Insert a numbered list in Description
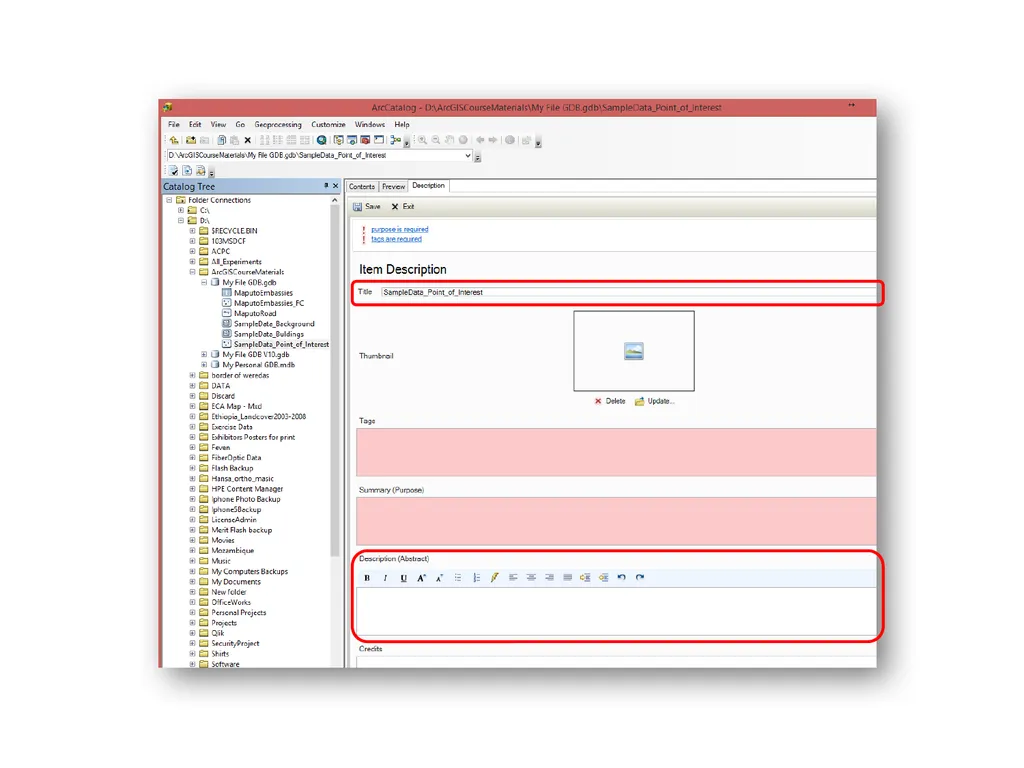 [476, 577]
